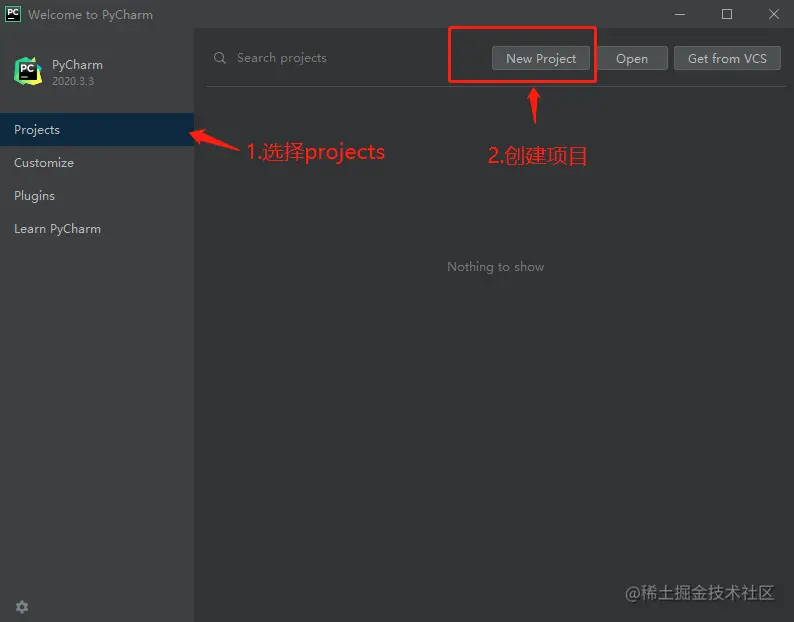The width and height of the screenshot is (794, 622).
Task: Close the Welcome to PyCharm window
Action: (x=774, y=14)
